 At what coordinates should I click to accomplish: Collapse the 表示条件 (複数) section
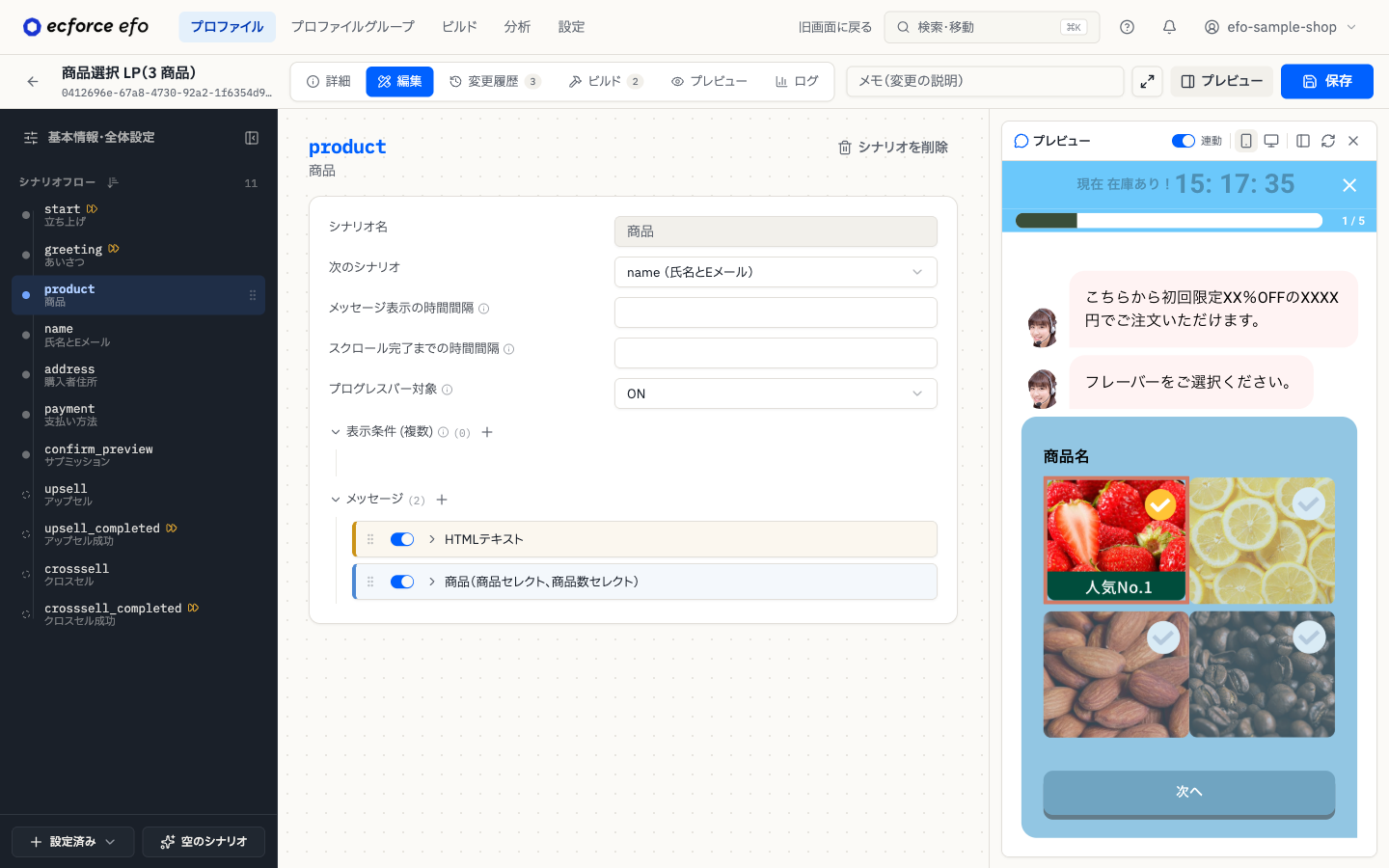pyautogui.click(x=336, y=432)
